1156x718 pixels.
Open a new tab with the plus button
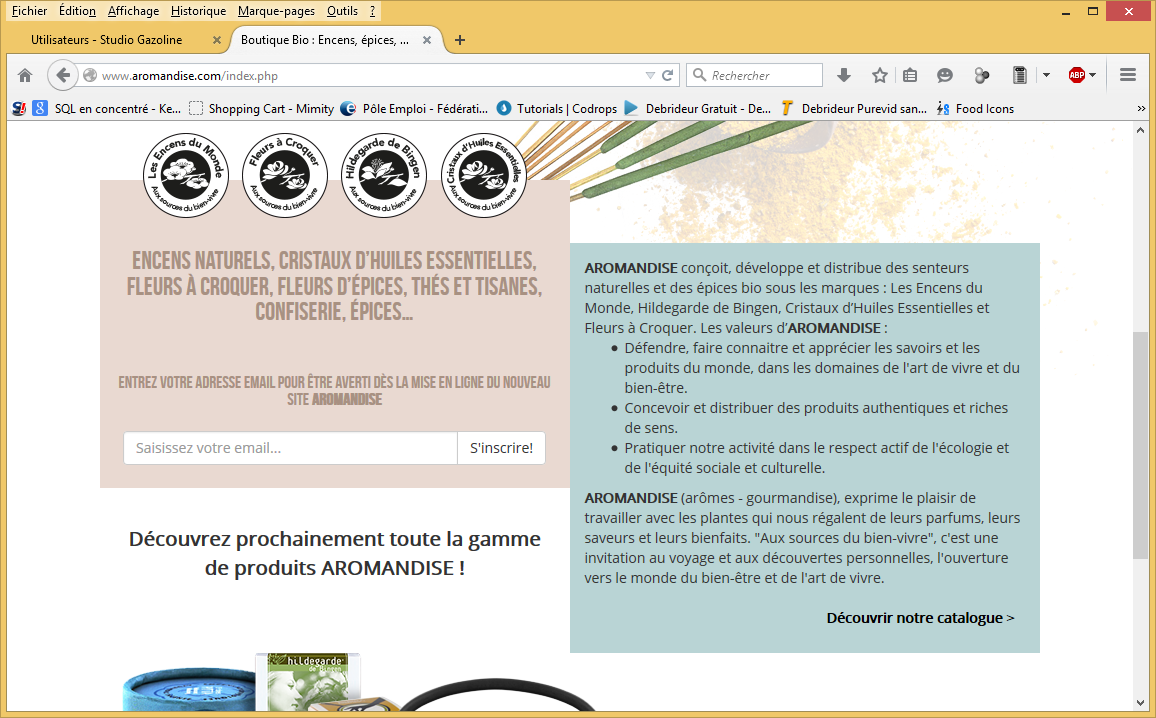(x=460, y=40)
